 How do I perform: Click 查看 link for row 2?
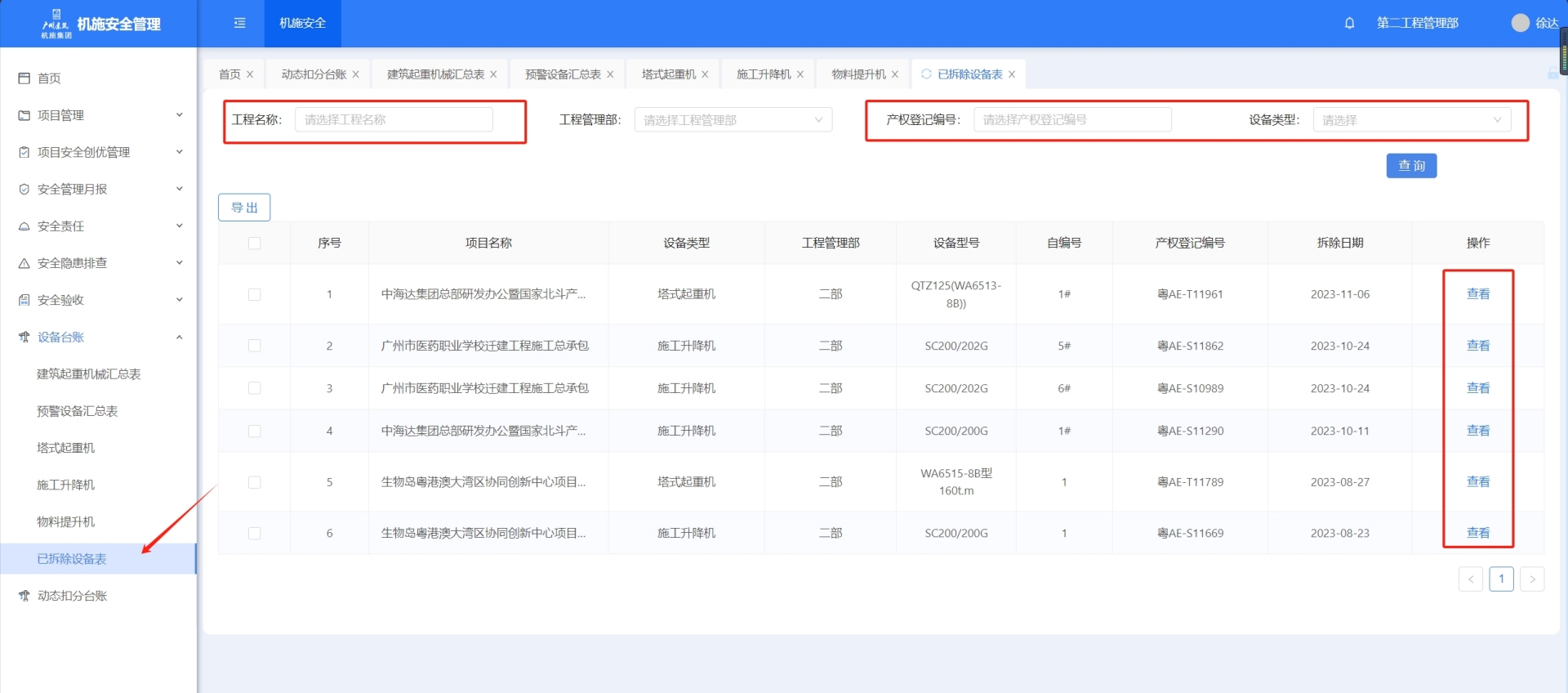click(x=1477, y=346)
